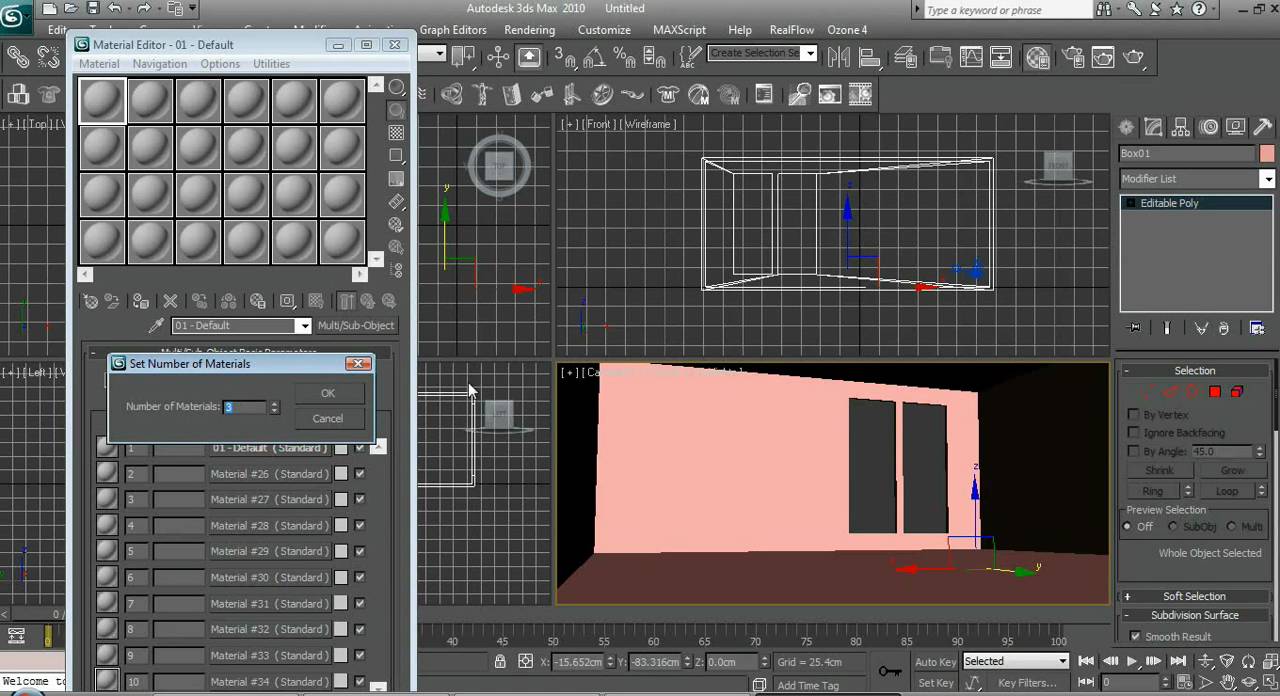Image resolution: width=1280 pixels, height=696 pixels.
Task: Open the Rendered Frame Window icon
Action: point(1102,57)
